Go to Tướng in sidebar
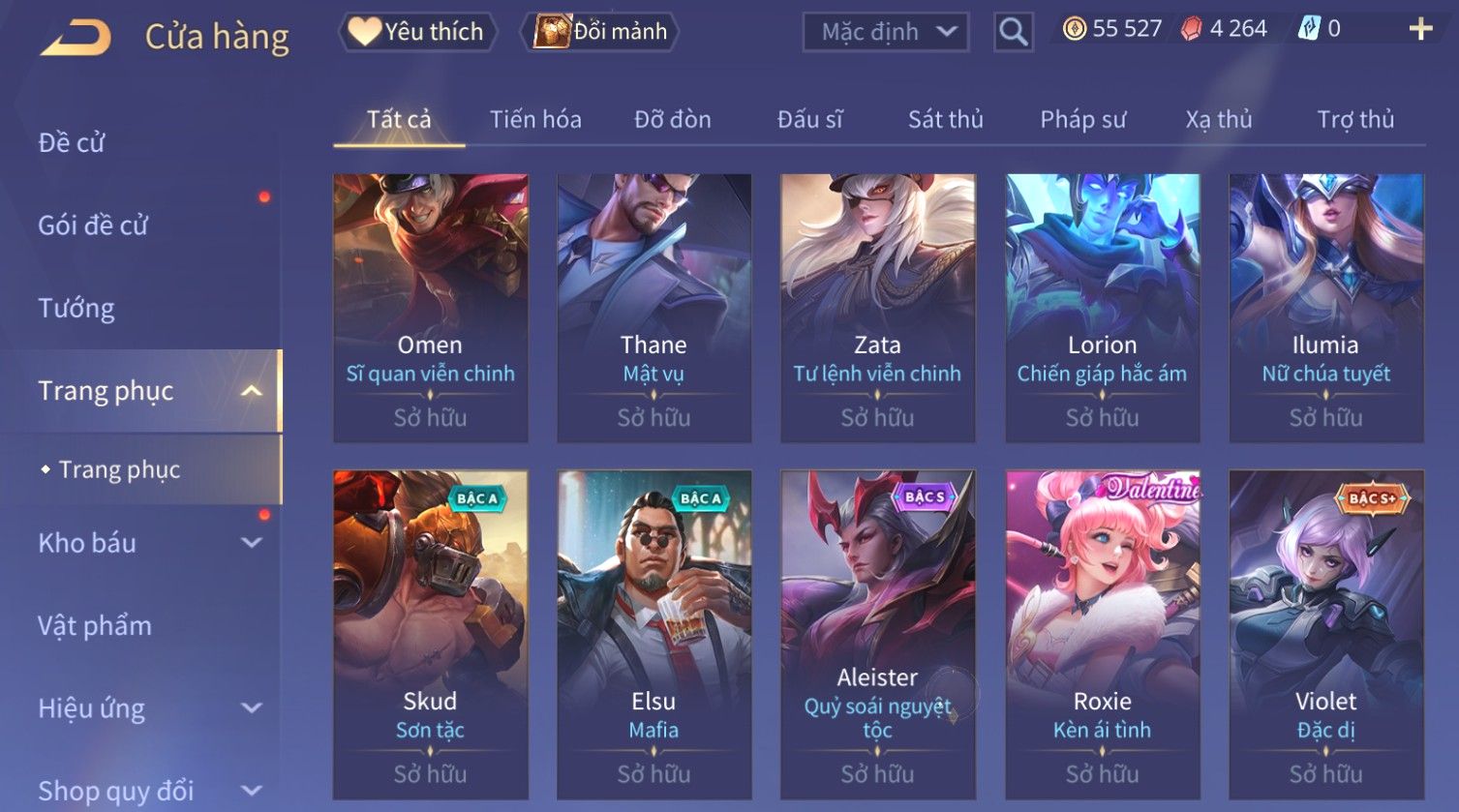Image resolution: width=1459 pixels, height=812 pixels. [x=76, y=308]
